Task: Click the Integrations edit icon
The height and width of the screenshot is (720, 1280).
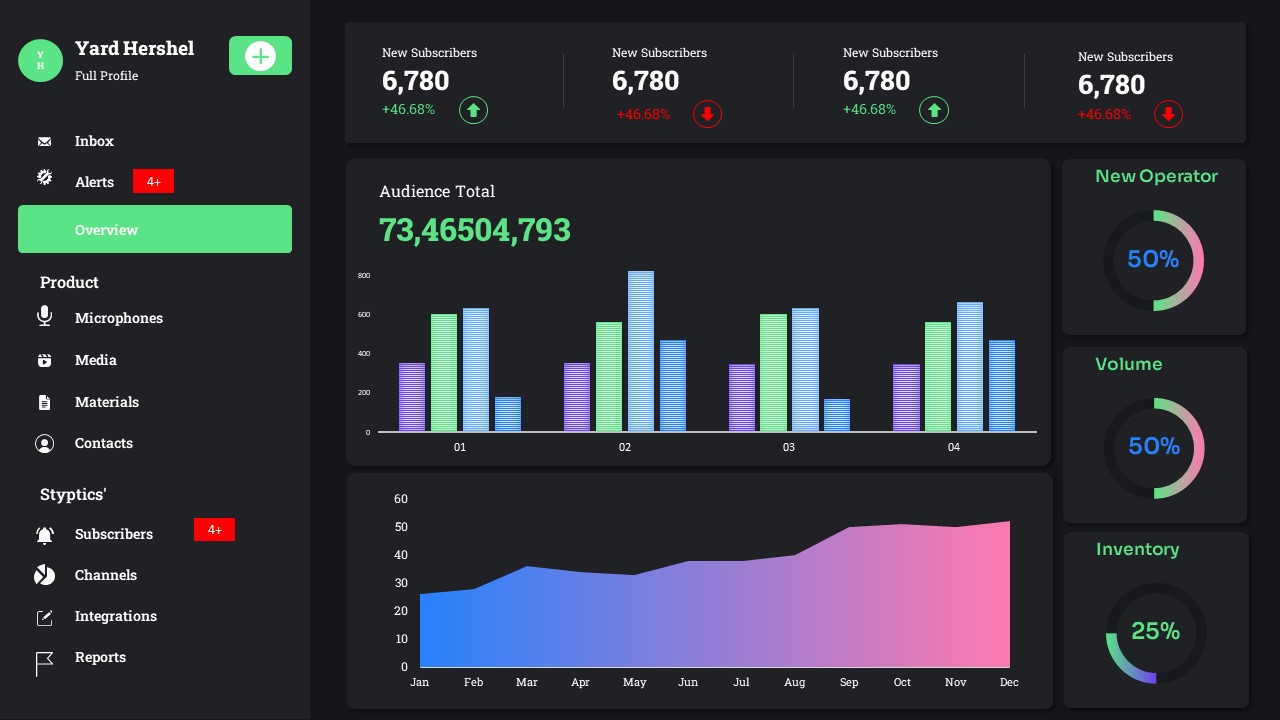Action: click(x=44, y=617)
